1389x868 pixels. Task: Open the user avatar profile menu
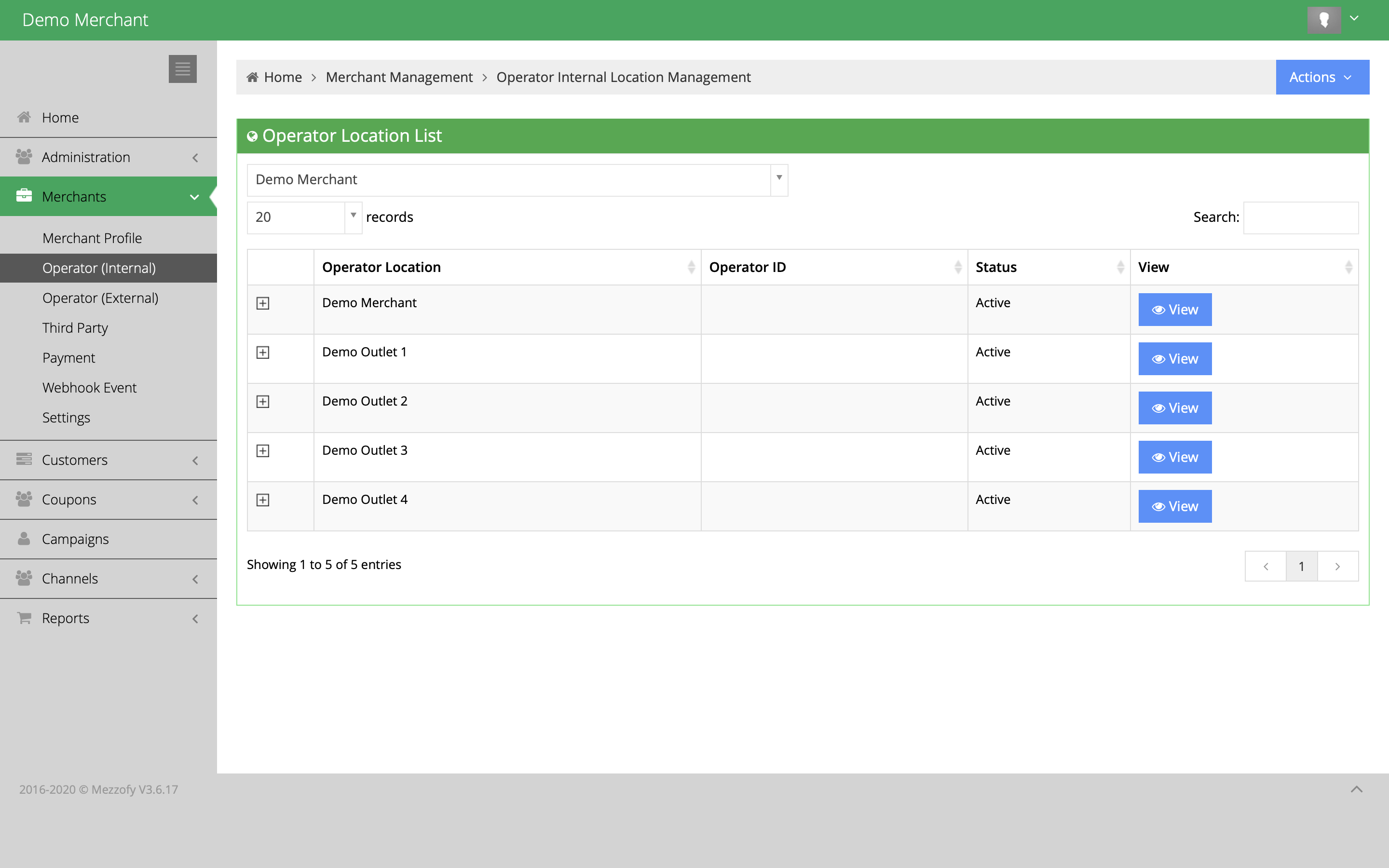[1323, 20]
